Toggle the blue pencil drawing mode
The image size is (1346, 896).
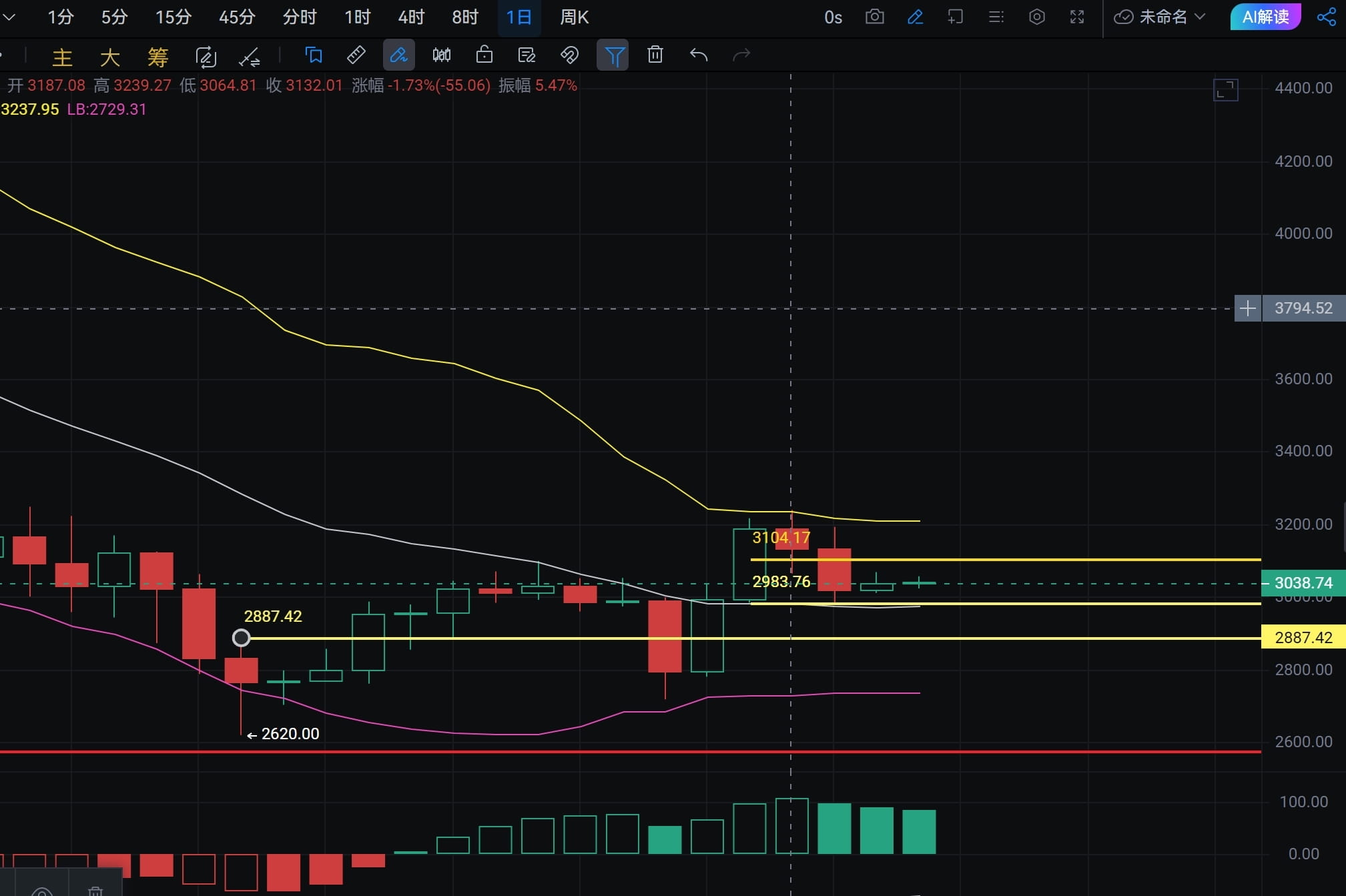(915, 17)
